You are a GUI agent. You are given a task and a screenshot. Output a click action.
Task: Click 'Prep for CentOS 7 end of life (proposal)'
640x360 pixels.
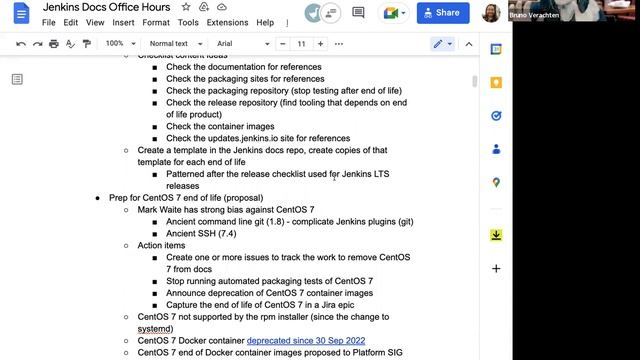(186, 198)
